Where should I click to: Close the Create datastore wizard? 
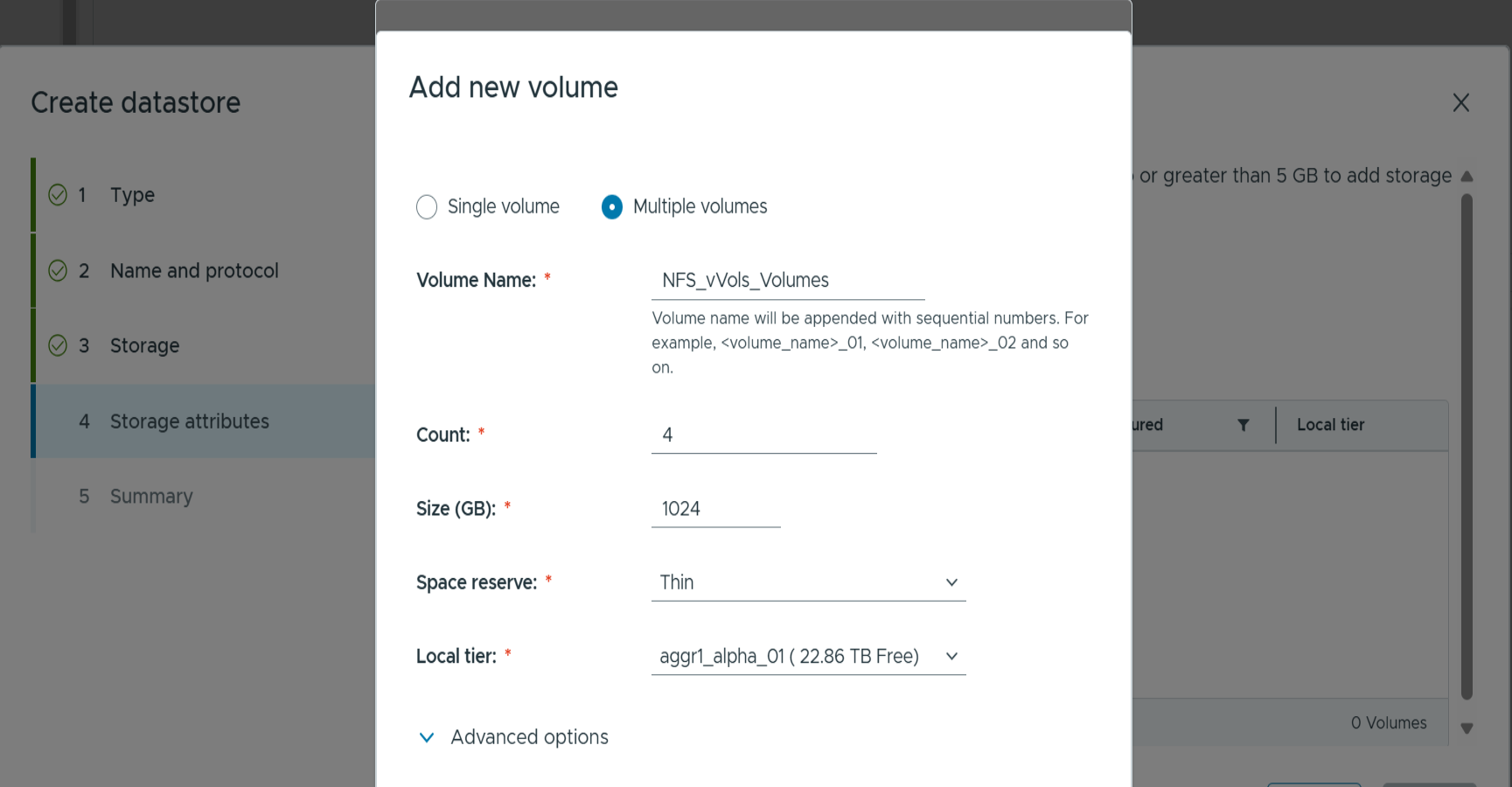[1460, 103]
